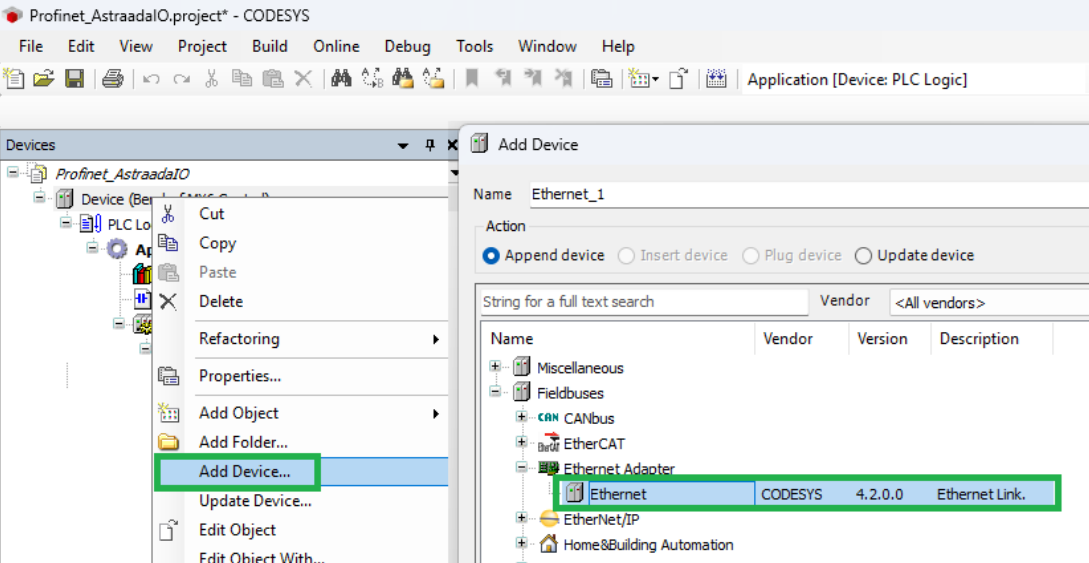Click the Edit Object toolbar icon
This screenshot has width=1089, height=563.
pos(678,78)
